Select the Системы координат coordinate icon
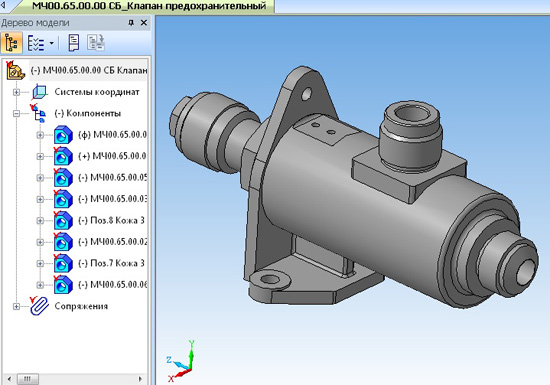This screenshot has height=385, width=550. pos(40,92)
